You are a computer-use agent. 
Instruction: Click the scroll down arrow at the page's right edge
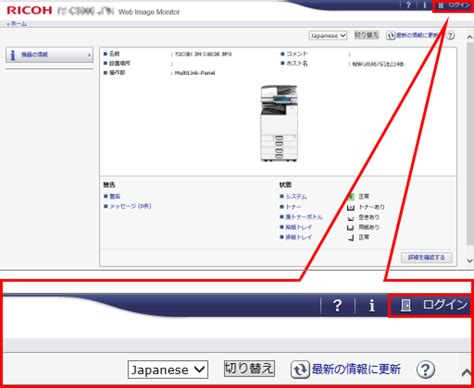tap(470, 260)
